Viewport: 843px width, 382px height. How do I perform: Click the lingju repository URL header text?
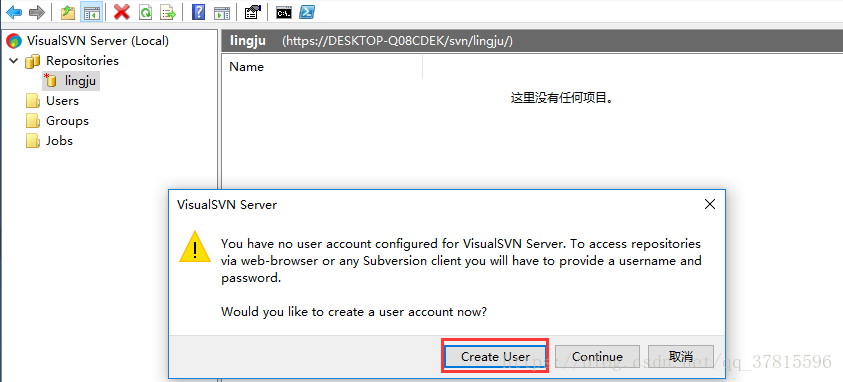pos(398,41)
